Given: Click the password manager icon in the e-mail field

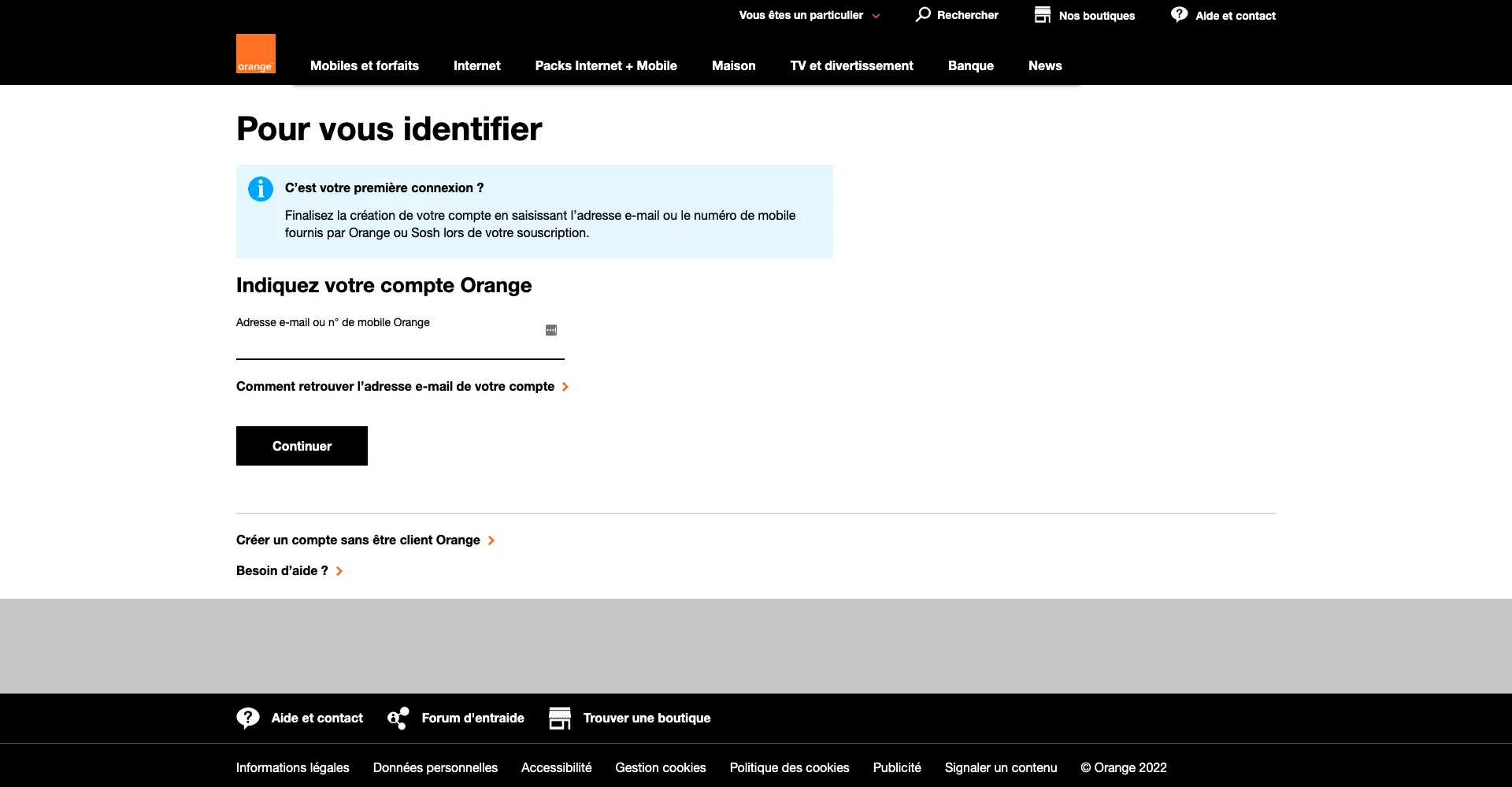Looking at the screenshot, I should click(x=551, y=330).
